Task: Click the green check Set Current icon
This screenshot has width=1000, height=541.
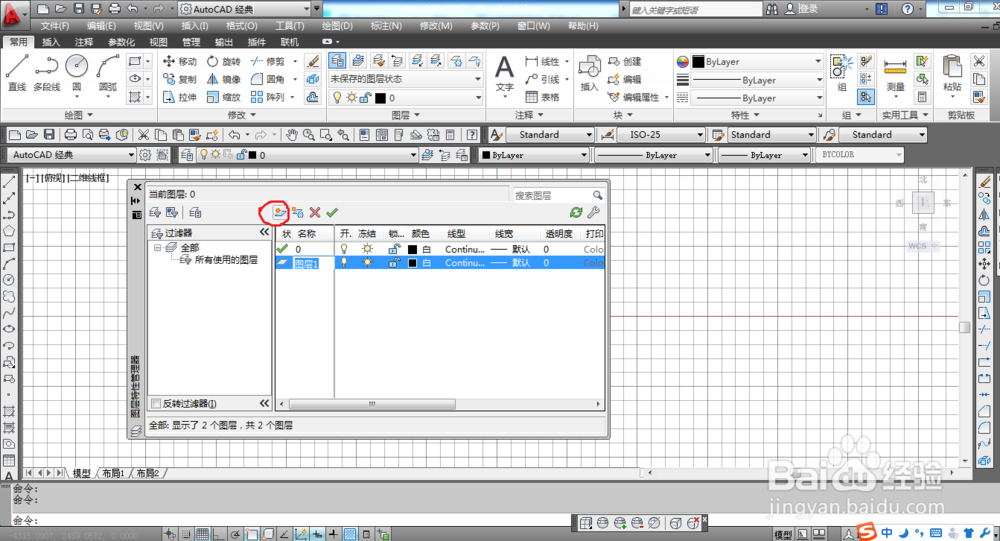Action: coord(332,212)
